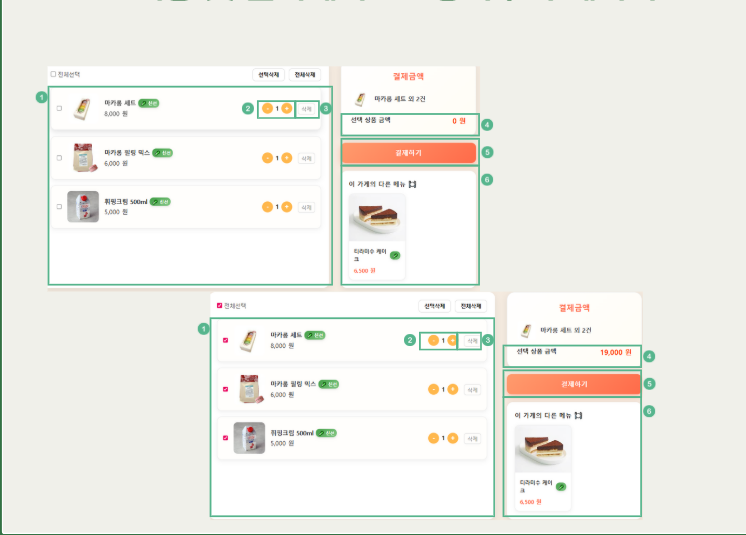746x535 pixels.
Task: Click 전체삭제 in the cart with unchecked items
Action: [x=305, y=75]
